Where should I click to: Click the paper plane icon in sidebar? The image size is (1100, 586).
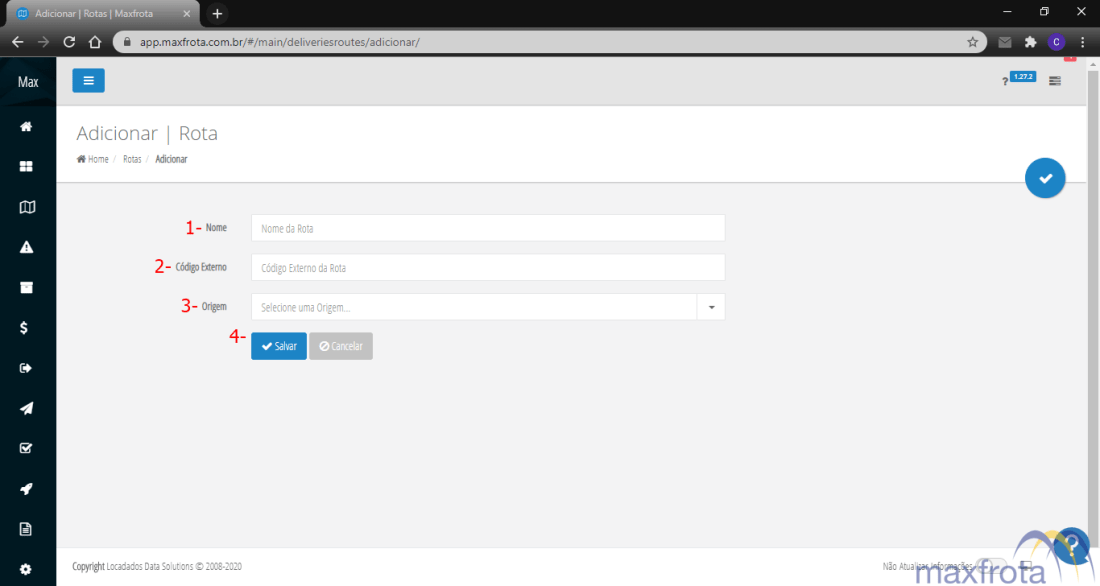click(27, 408)
